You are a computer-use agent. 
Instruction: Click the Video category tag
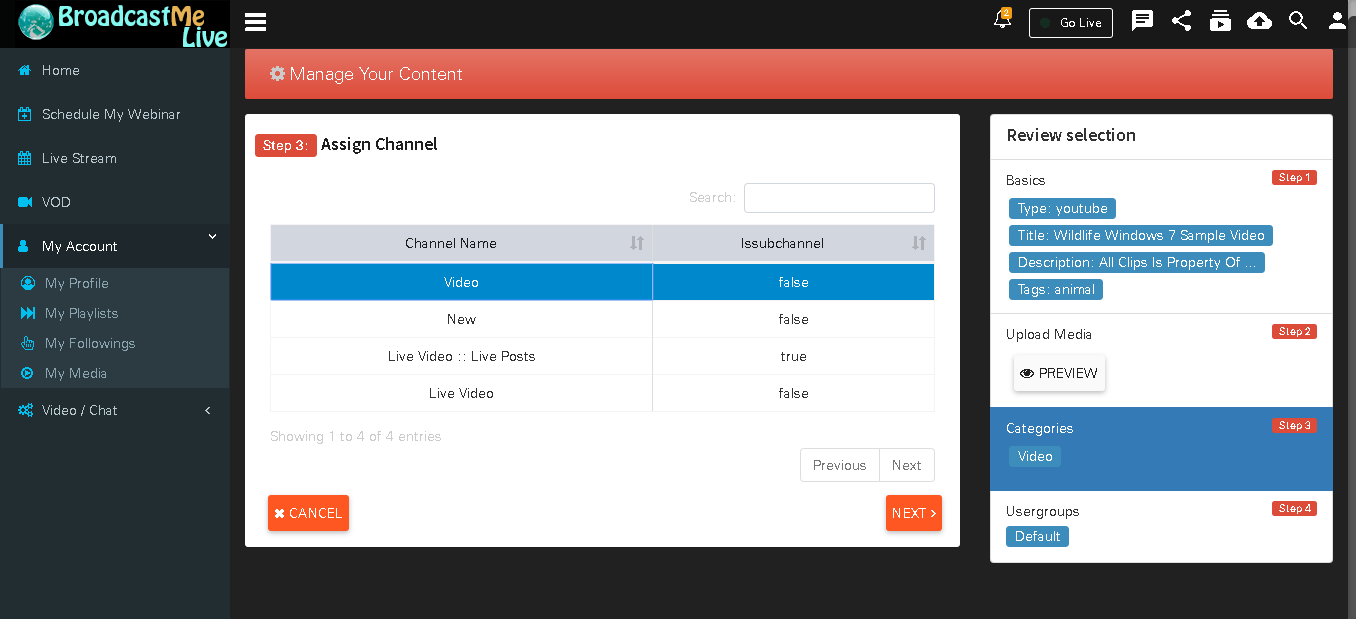click(x=1035, y=456)
